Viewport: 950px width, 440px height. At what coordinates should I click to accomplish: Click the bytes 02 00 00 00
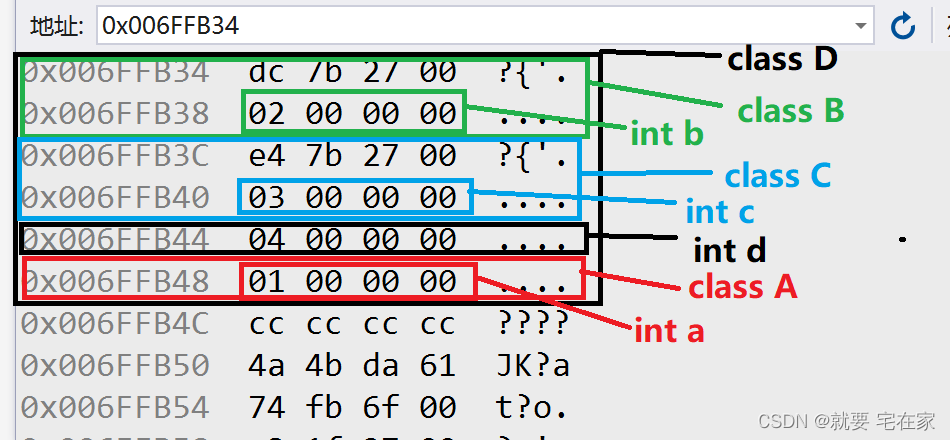click(352, 114)
